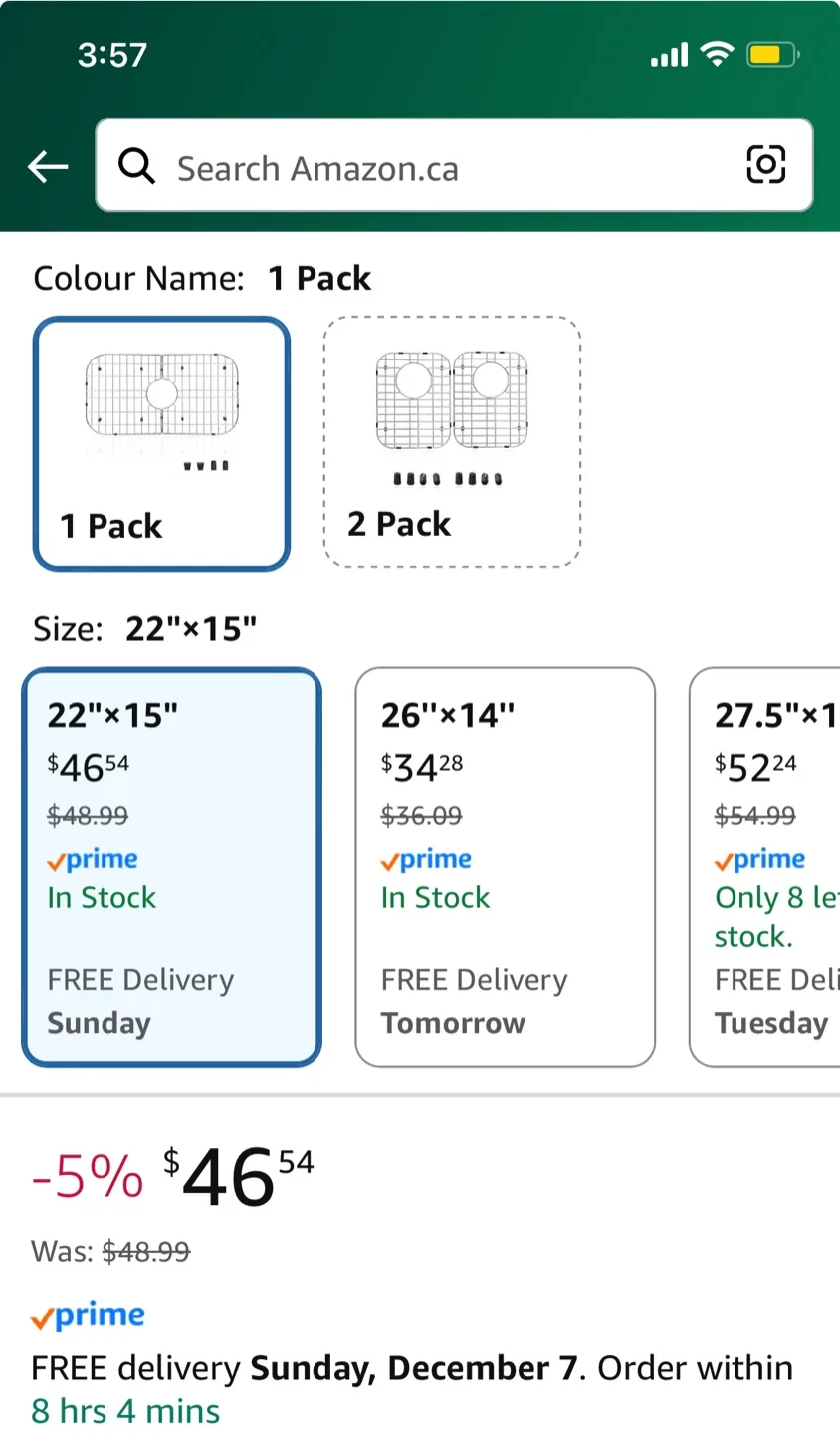
Task: Tap the In Stock label on 22"×15" card
Action: 102,897
